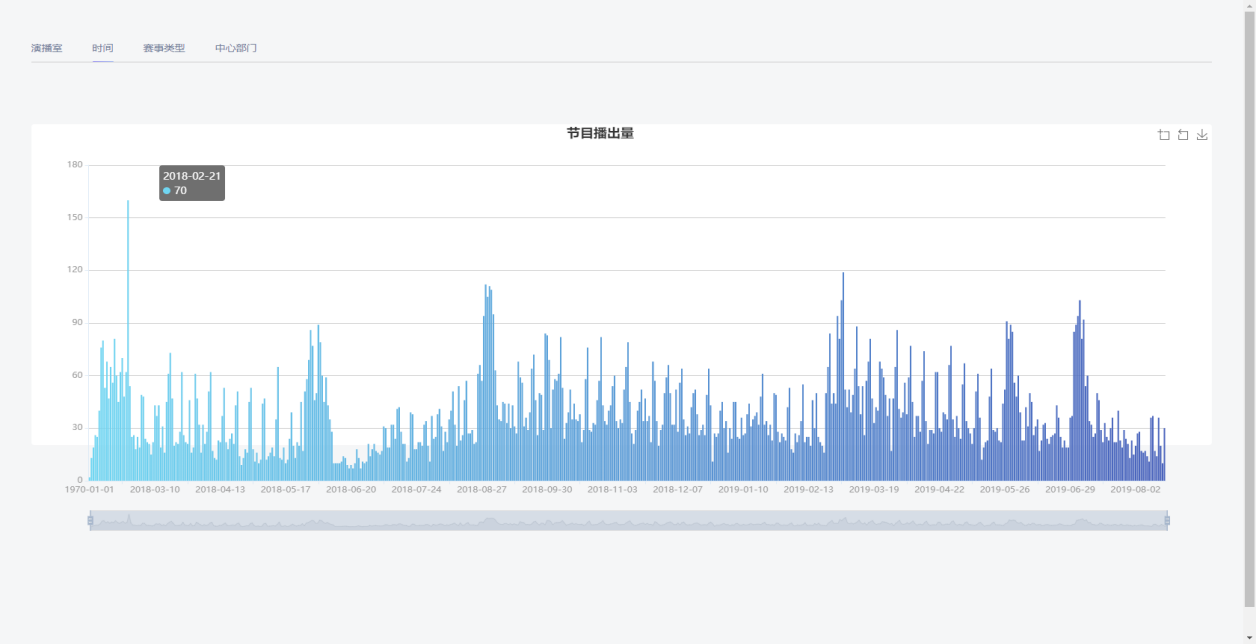Image resolution: width=1256 pixels, height=644 pixels.
Task: Click x-axis label 2018-09-30
Action: pyautogui.click(x=547, y=490)
